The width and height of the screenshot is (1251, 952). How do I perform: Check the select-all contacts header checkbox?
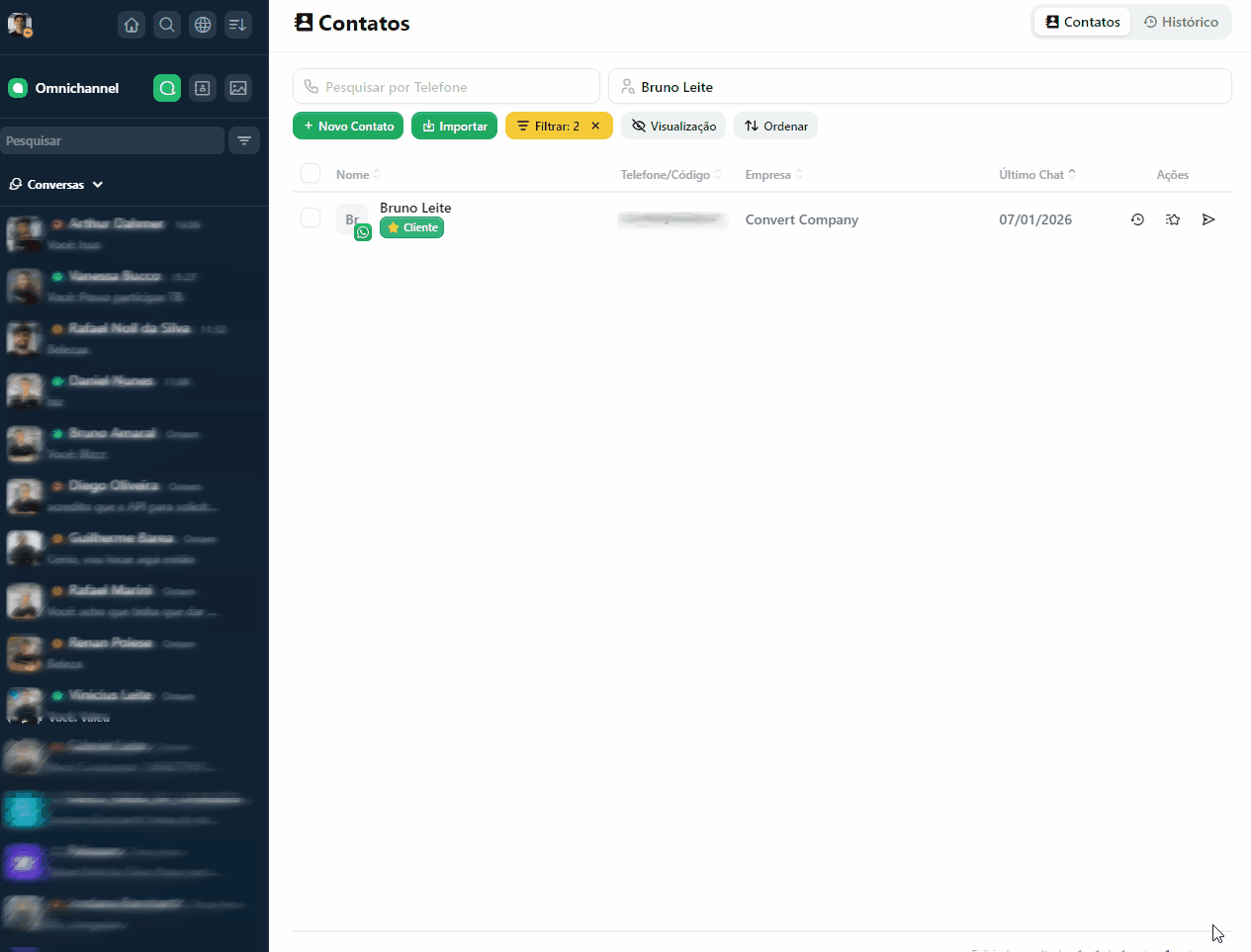coord(311,174)
